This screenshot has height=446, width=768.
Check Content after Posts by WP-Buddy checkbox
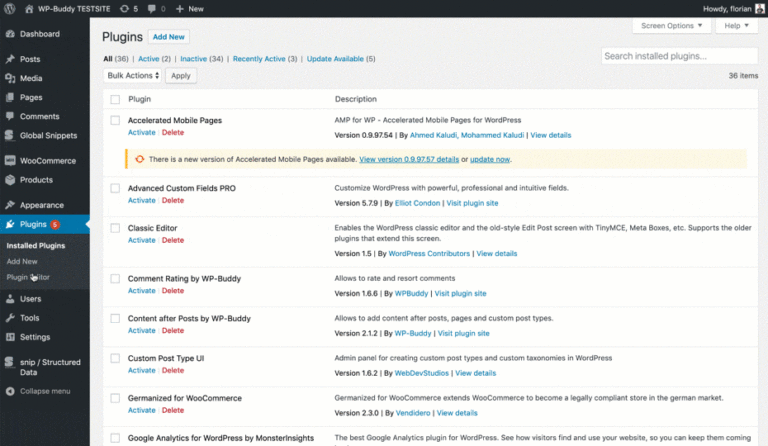[115, 319]
